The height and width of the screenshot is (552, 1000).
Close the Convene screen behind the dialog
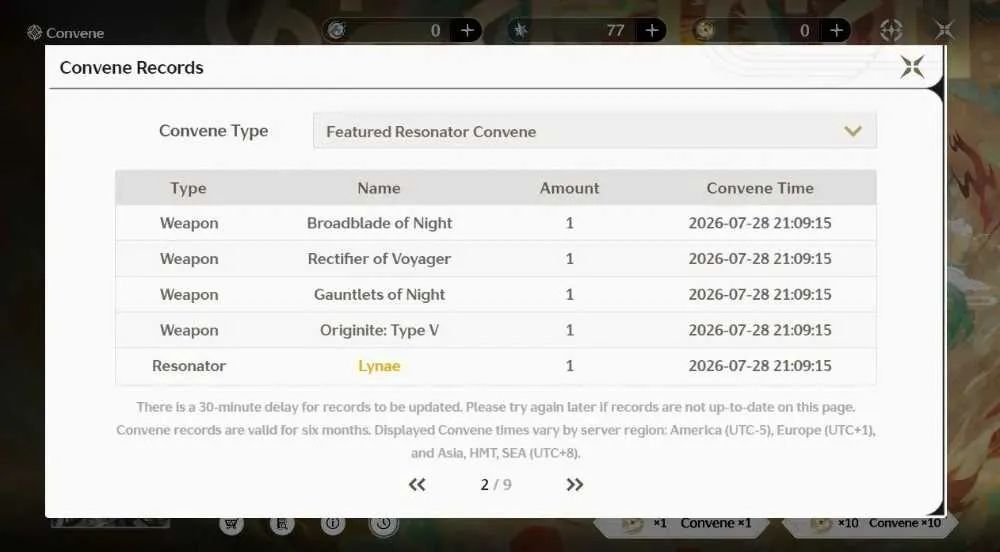[945, 29]
